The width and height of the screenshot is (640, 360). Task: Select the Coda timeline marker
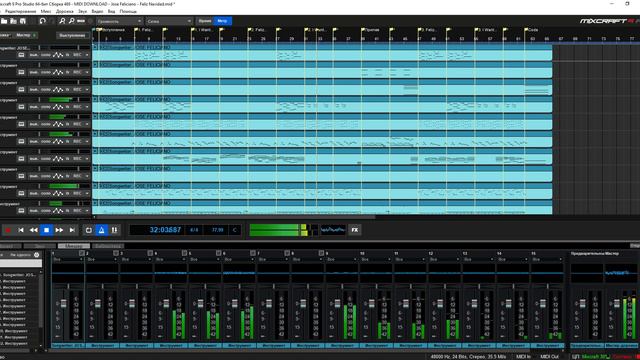531,30
